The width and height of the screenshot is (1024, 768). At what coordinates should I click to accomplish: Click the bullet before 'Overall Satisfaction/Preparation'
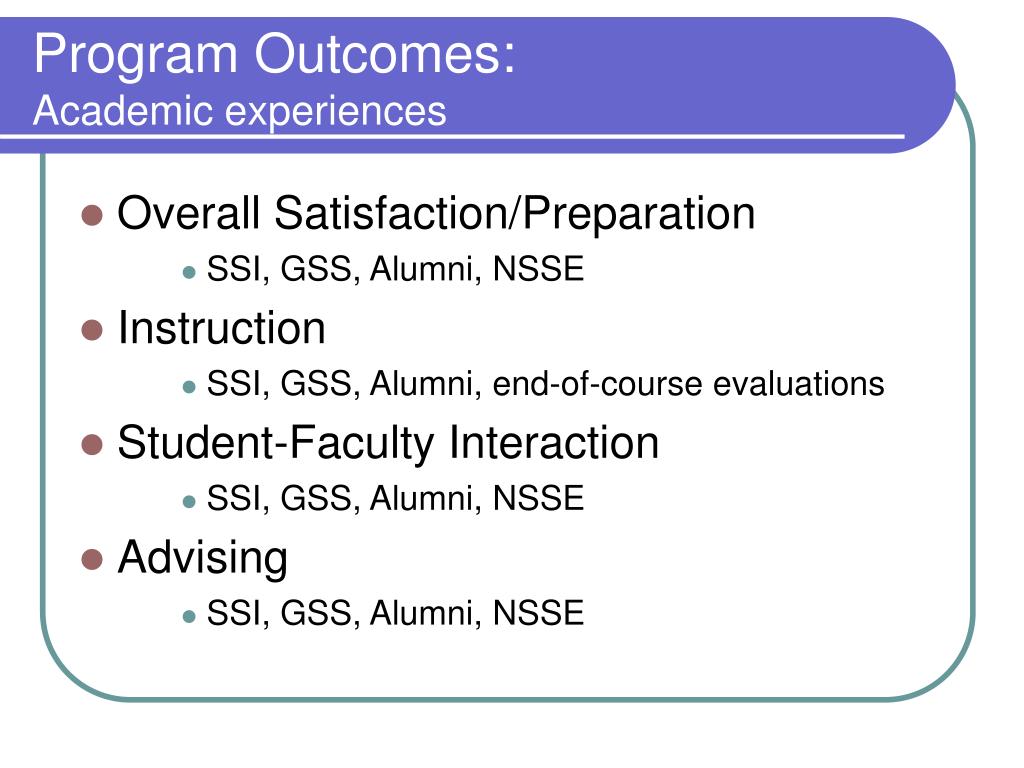(x=92, y=215)
